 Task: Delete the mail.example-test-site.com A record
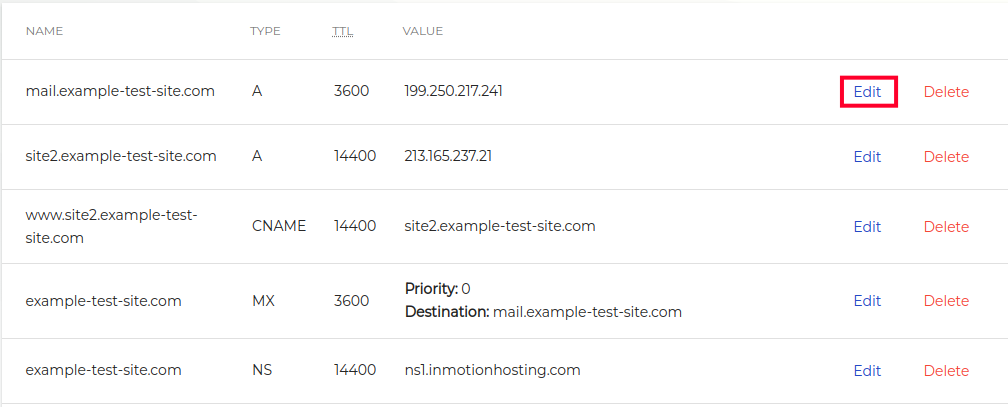pos(946,92)
